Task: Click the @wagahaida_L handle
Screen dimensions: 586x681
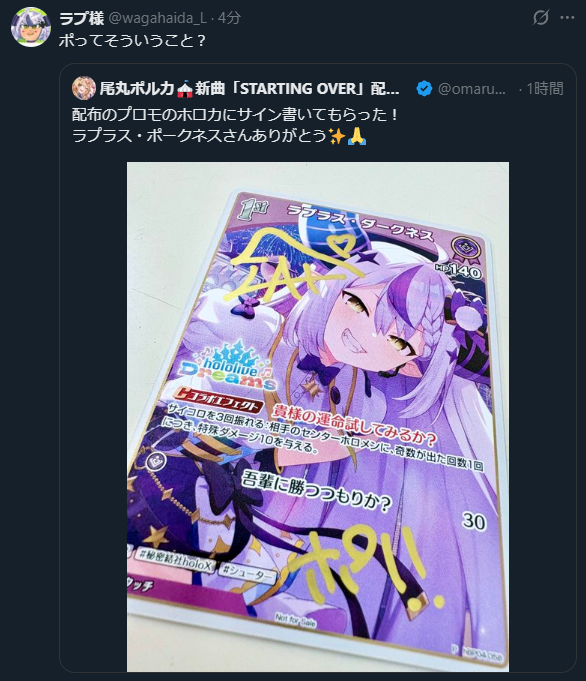Action: click(158, 18)
